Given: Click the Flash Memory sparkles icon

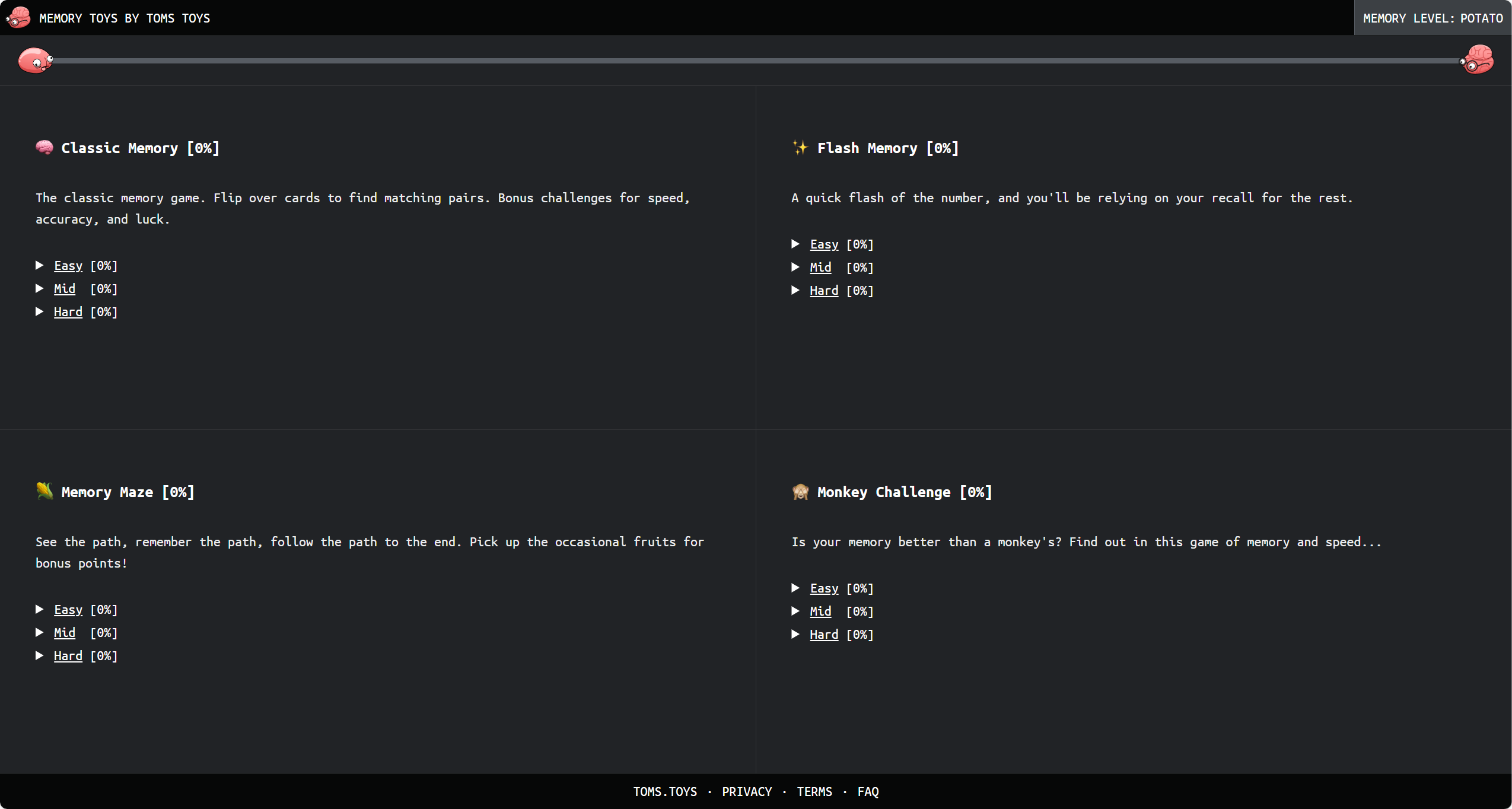Looking at the screenshot, I should [x=800, y=148].
